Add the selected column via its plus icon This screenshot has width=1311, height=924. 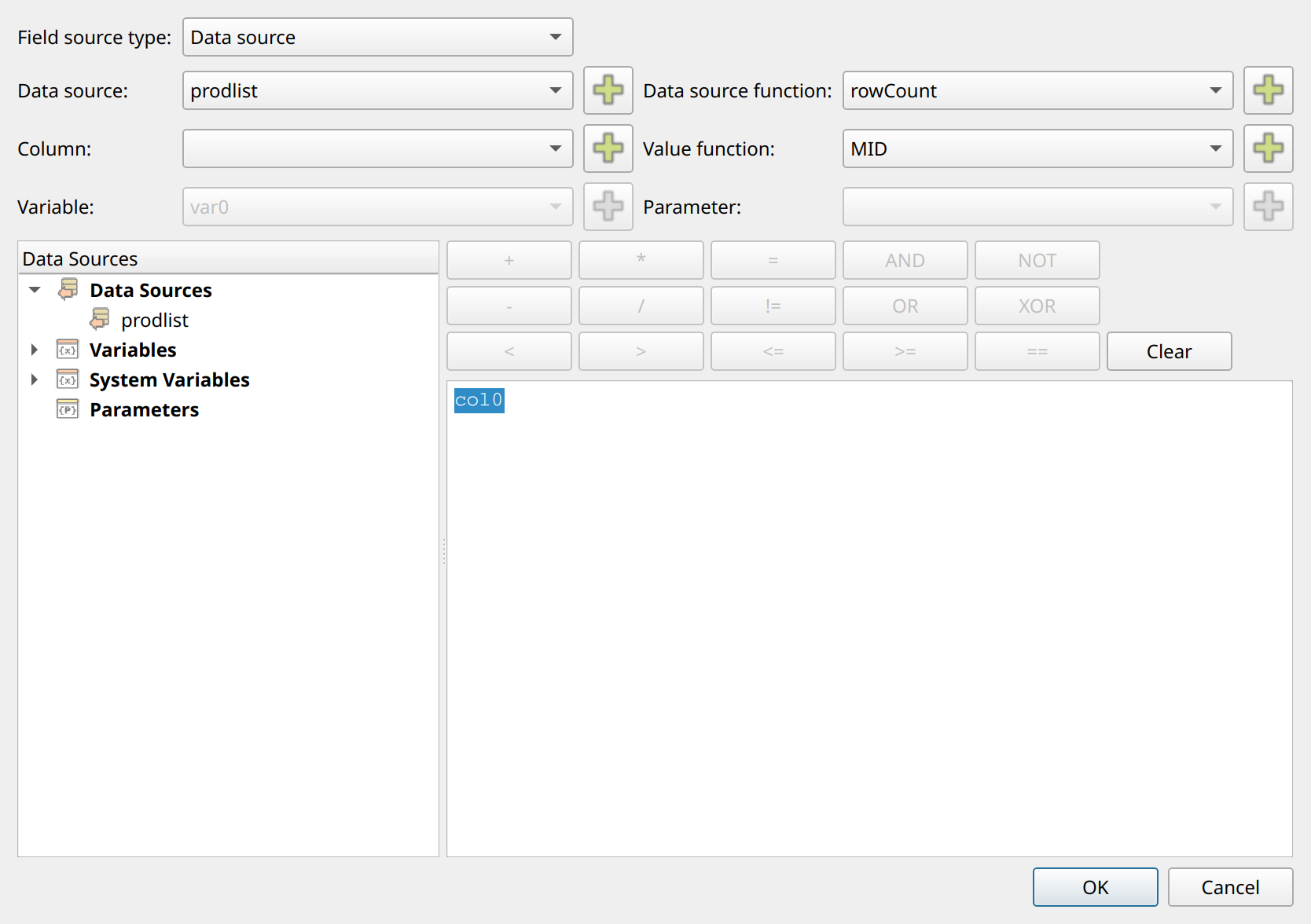[x=608, y=148]
